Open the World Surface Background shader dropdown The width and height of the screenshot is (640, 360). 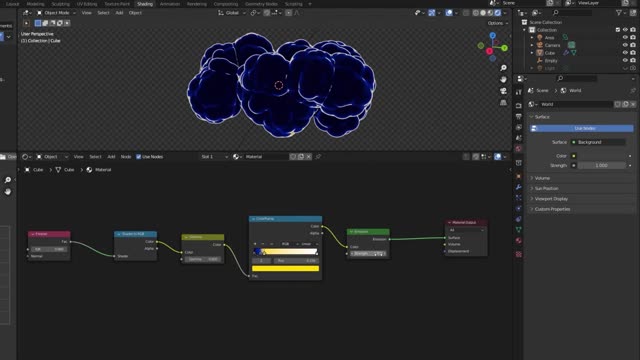tap(598, 142)
